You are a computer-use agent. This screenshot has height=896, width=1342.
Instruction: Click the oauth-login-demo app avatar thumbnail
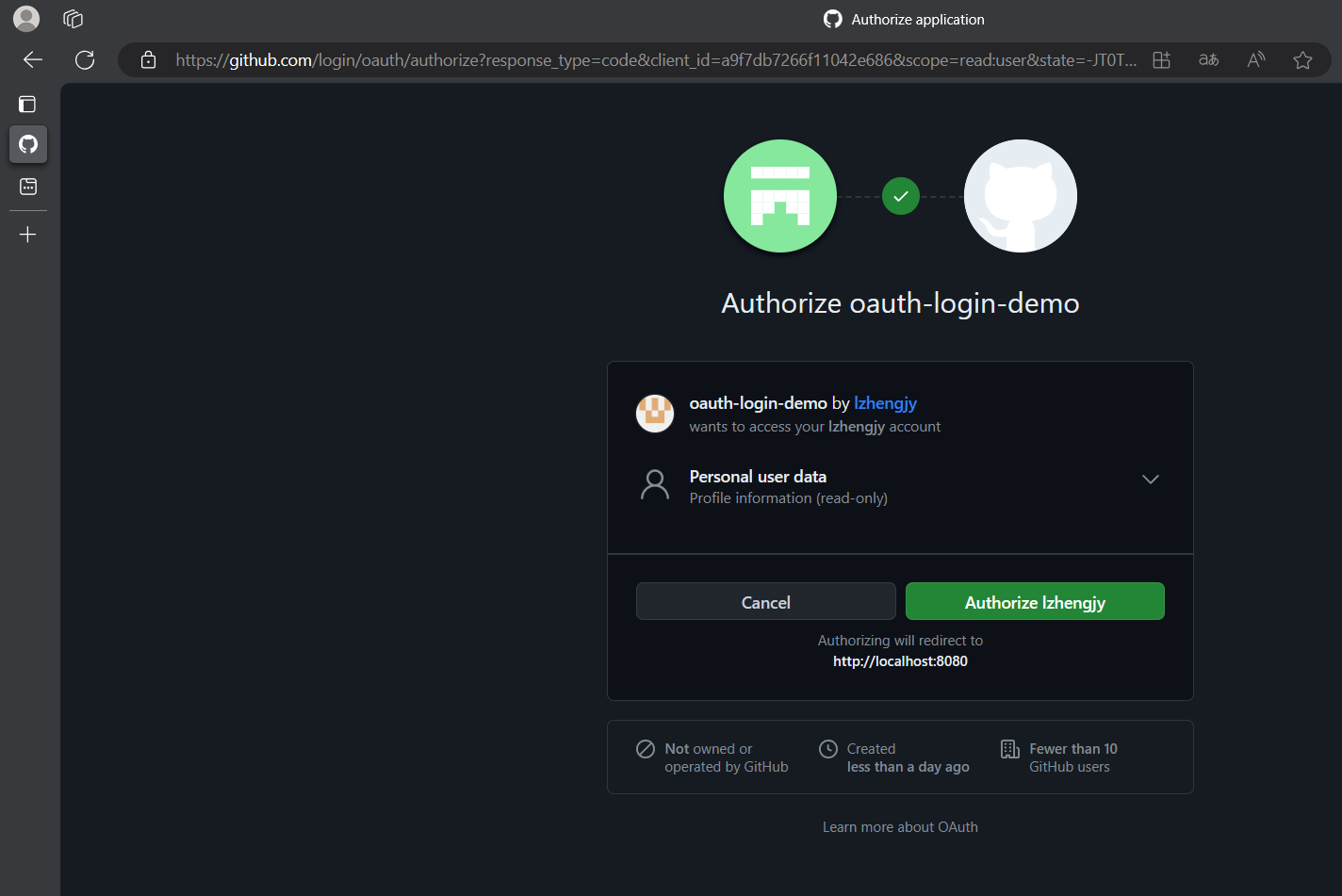coord(655,414)
